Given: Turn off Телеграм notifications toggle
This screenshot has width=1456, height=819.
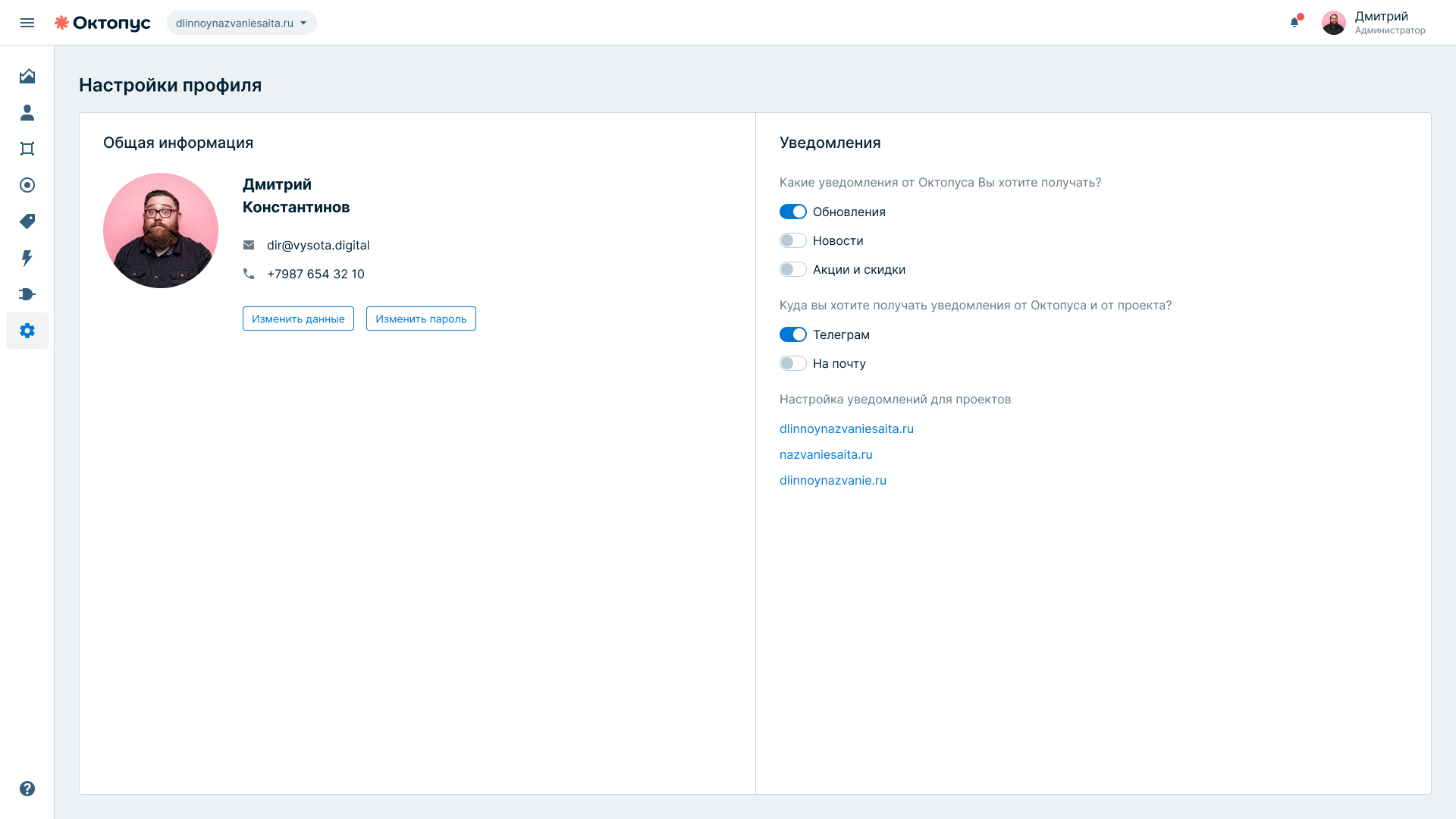Looking at the screenshot, I should pyautogui.click(x=792, y=334).
